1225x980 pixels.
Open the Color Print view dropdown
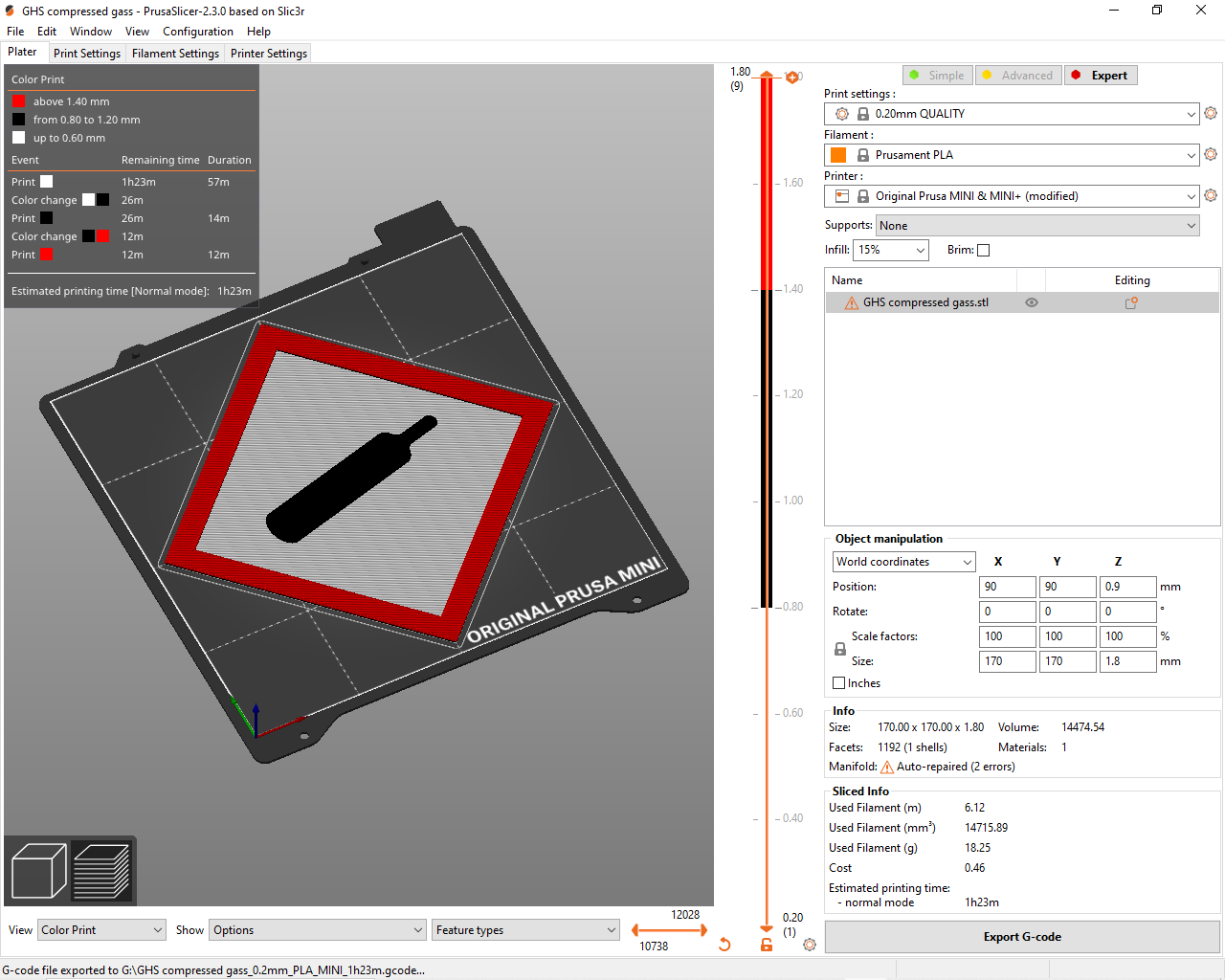click(x=102, y=930)
